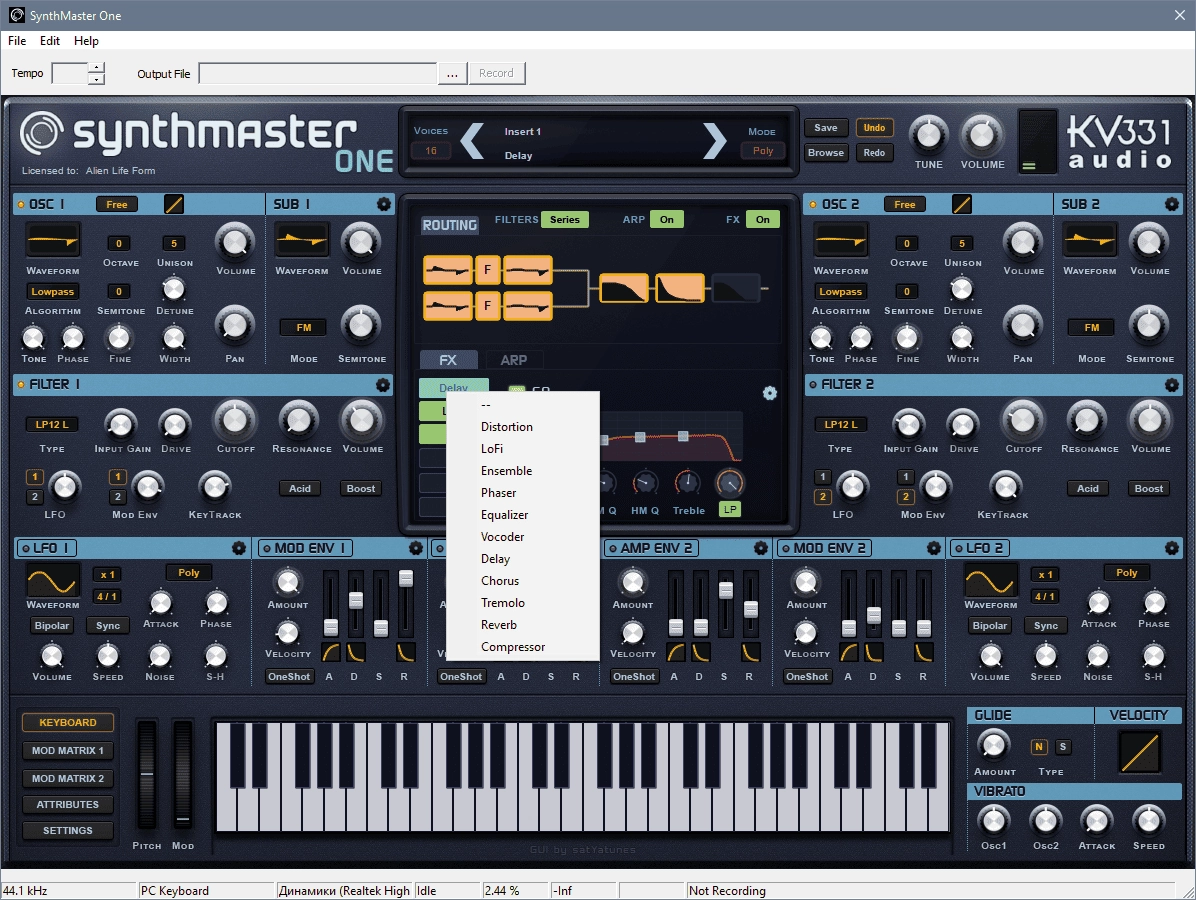
Task: Open the LFO 1 settings gear
Action: pos(239,548)
